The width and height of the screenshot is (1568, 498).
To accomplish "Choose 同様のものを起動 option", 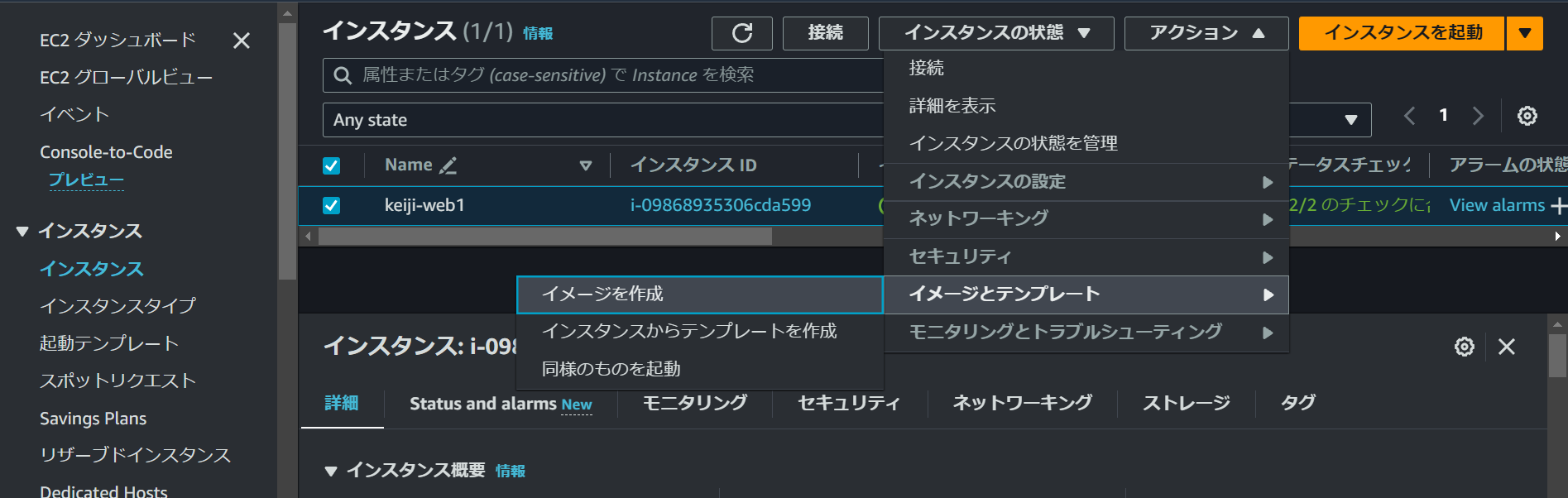I will tap(700, 369).
